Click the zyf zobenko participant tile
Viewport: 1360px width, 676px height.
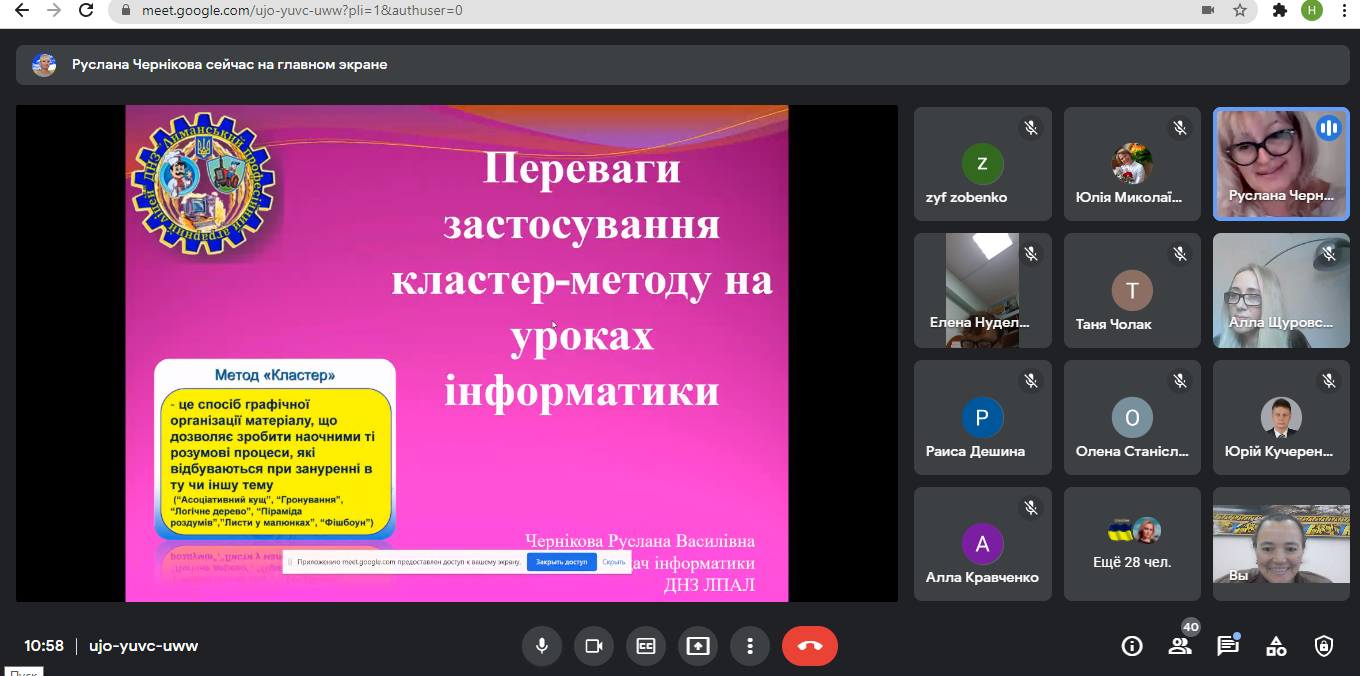point(982,163)
